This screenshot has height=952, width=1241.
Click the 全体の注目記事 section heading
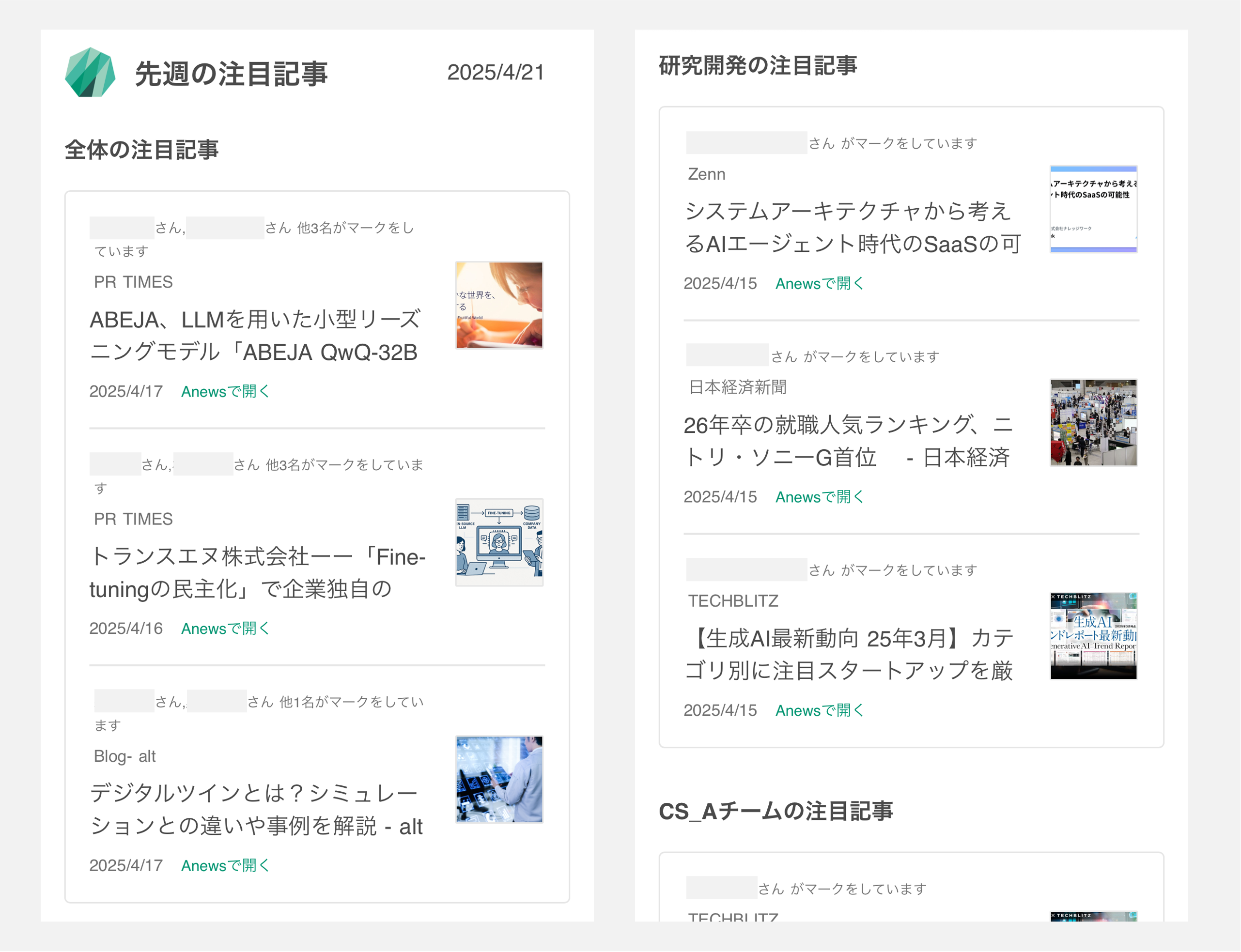point(142,150)
